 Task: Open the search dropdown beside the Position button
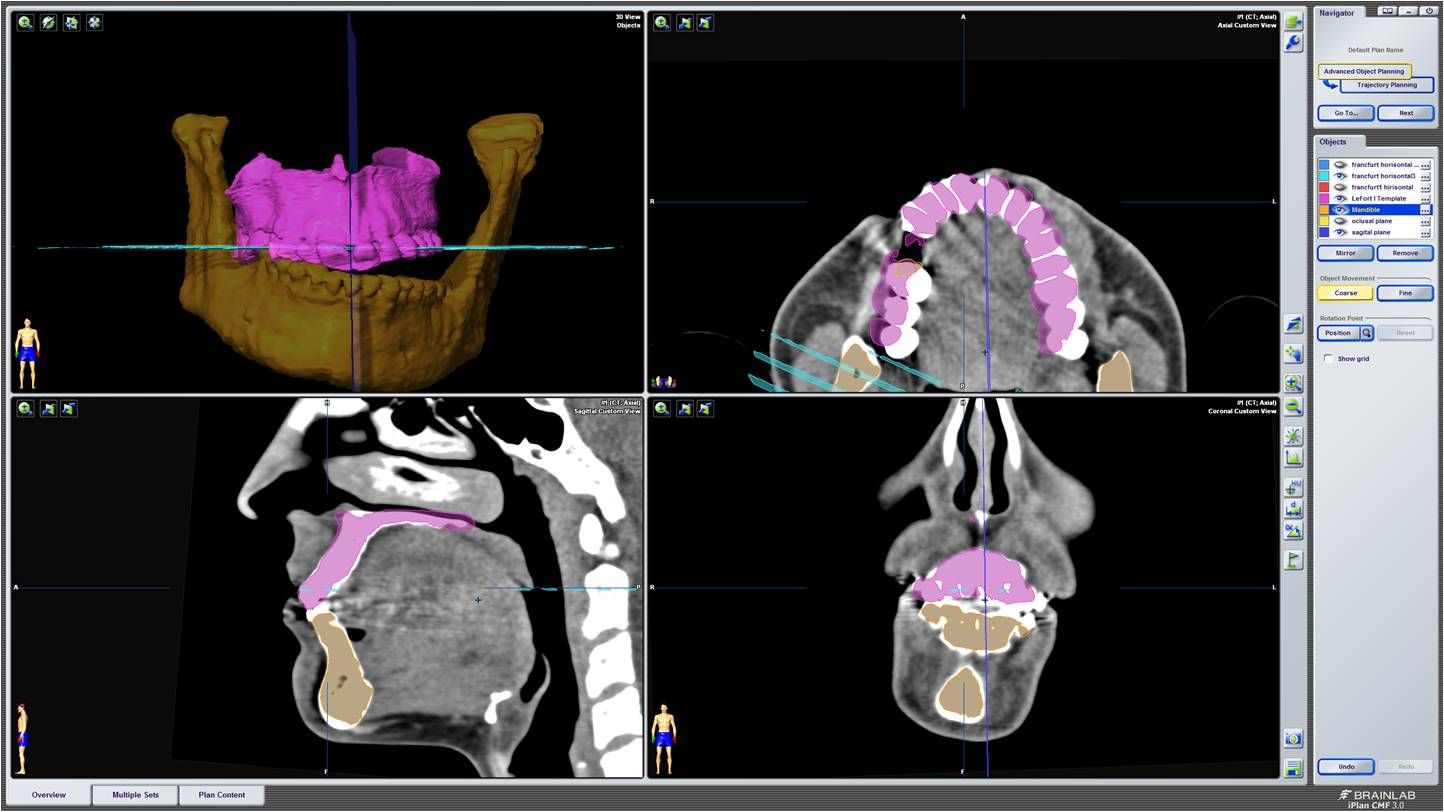pos(1366,333)
